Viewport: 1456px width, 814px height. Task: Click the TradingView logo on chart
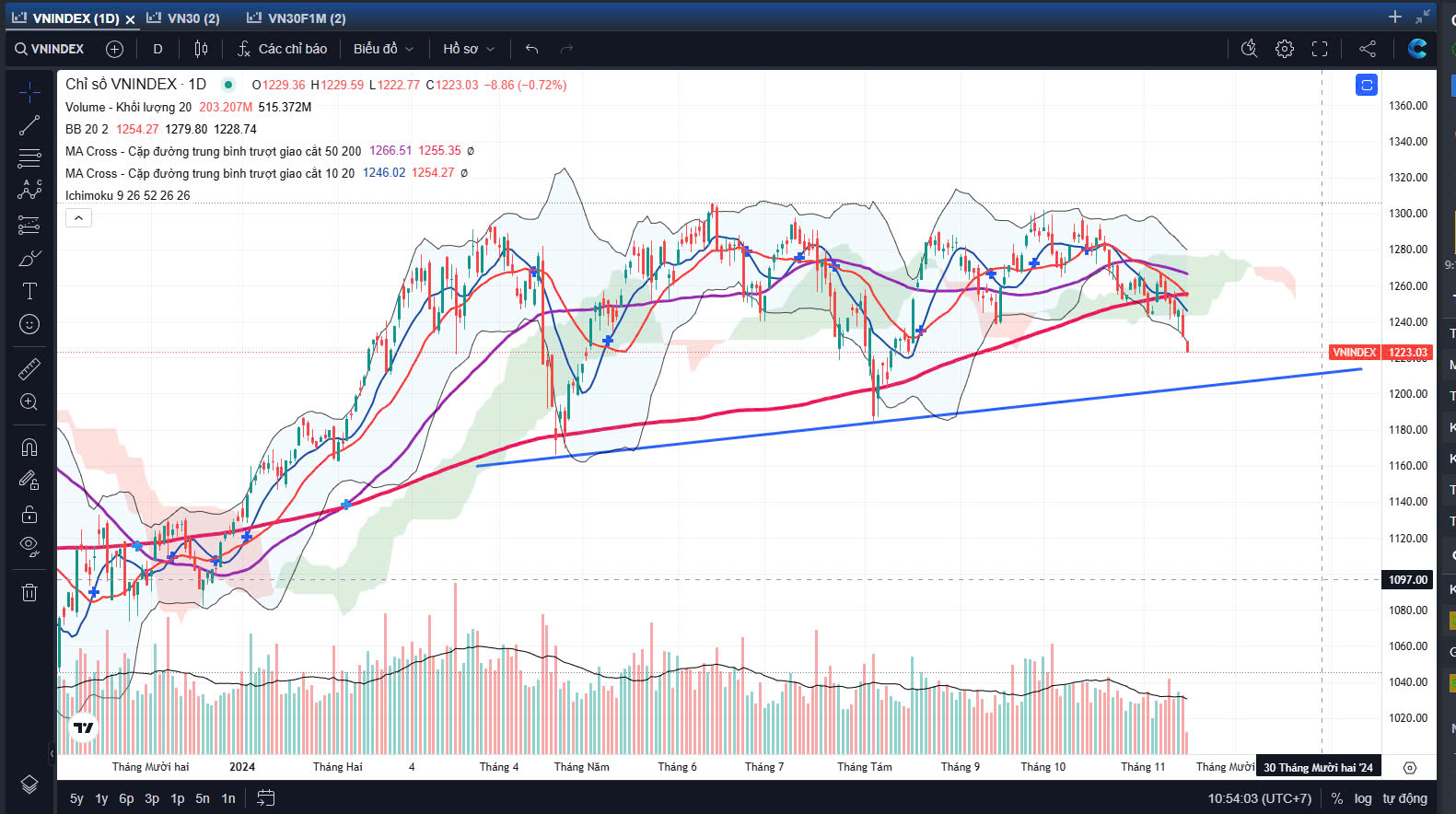[84, 727]
